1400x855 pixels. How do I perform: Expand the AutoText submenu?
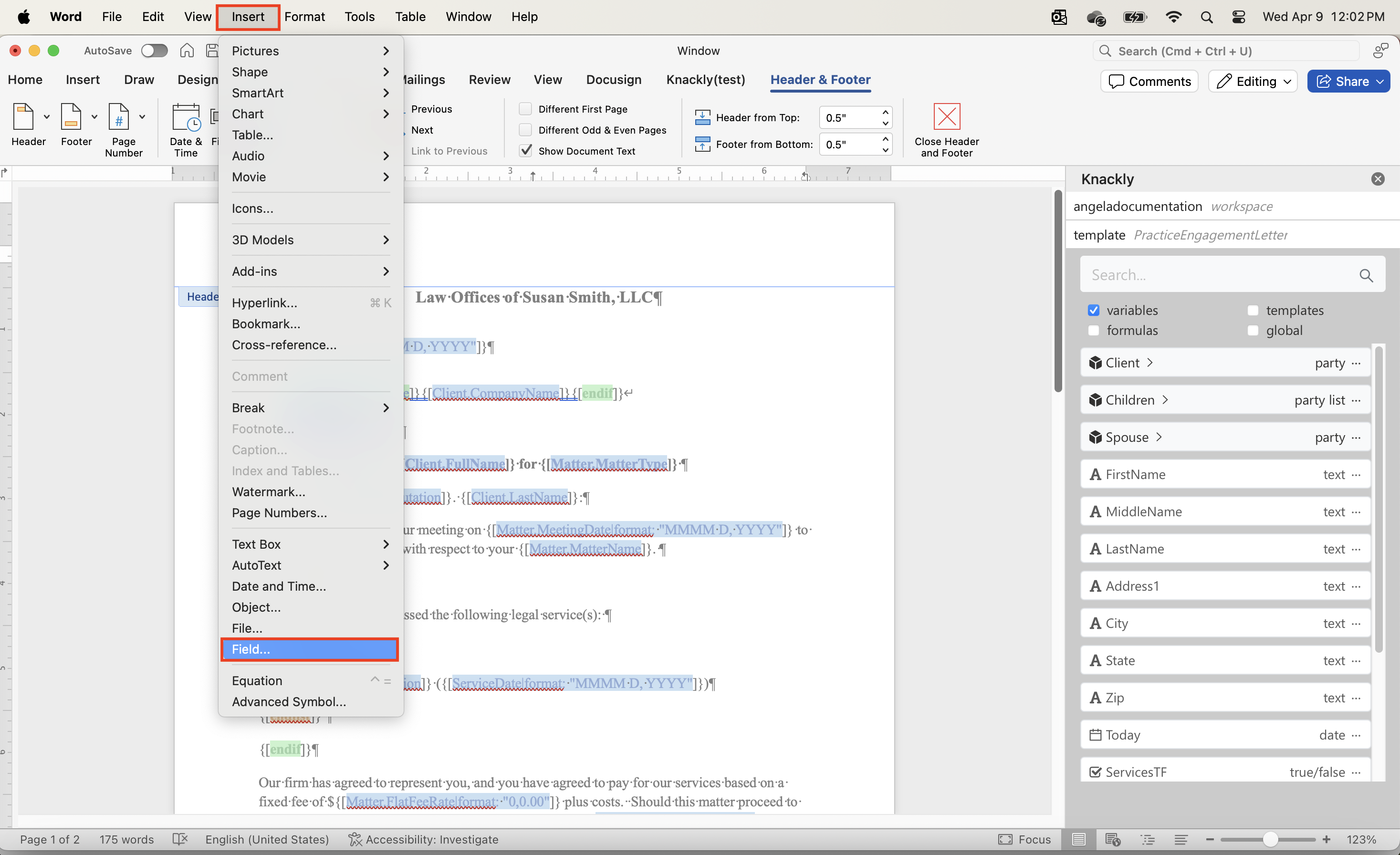tap(311, 565)
